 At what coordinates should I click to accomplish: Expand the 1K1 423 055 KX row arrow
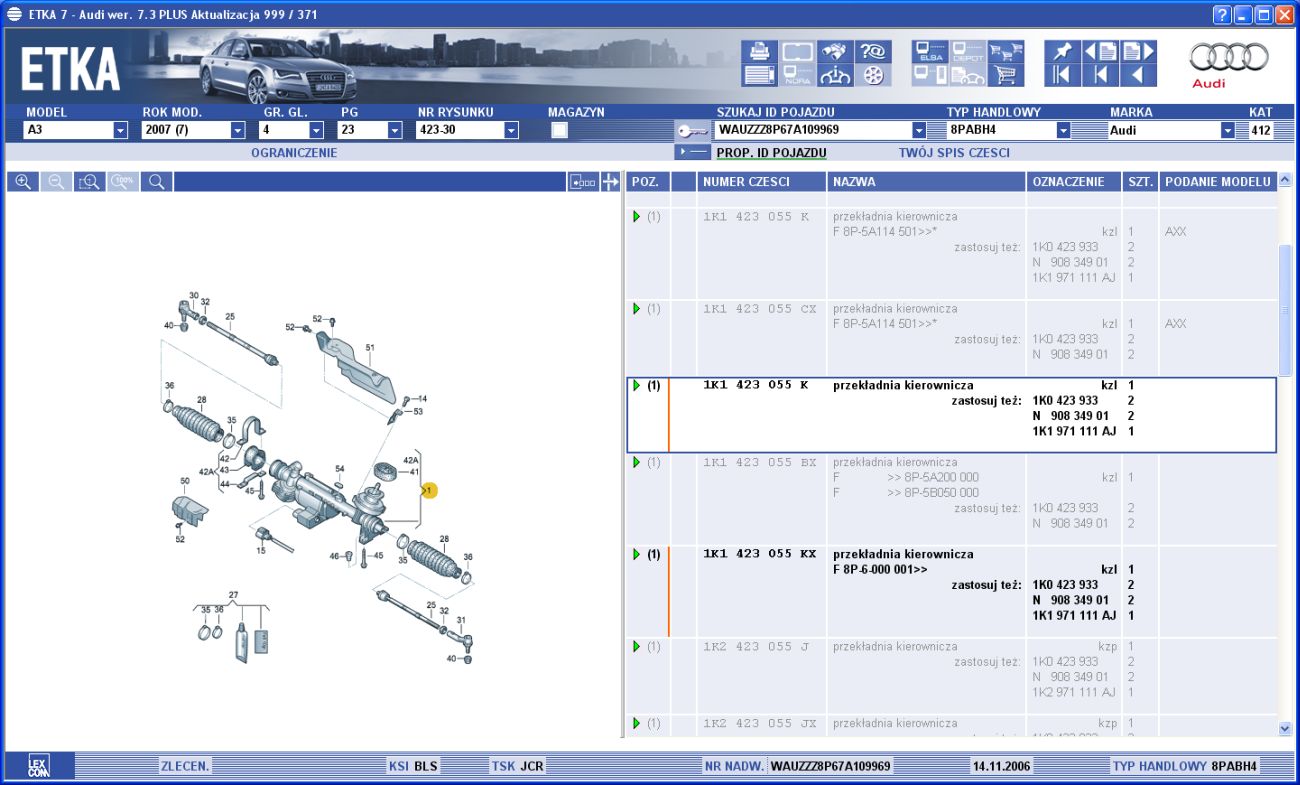[637, 554]
